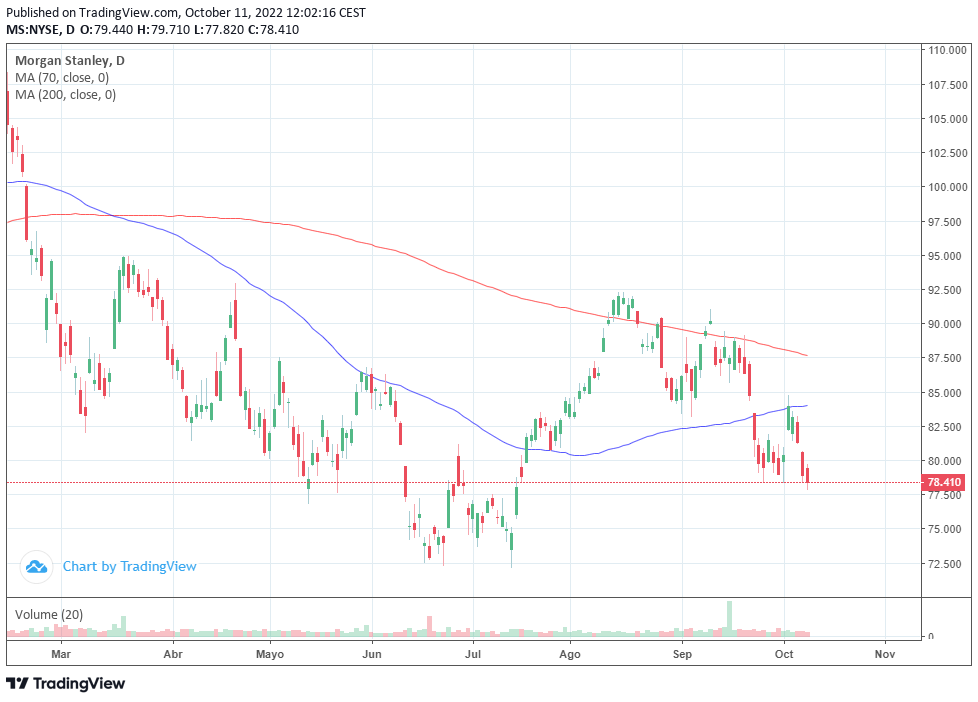Click the open price value O:79.440 in header
The image size is (978, 702).
pyautogui.click(x=107, y=30)
